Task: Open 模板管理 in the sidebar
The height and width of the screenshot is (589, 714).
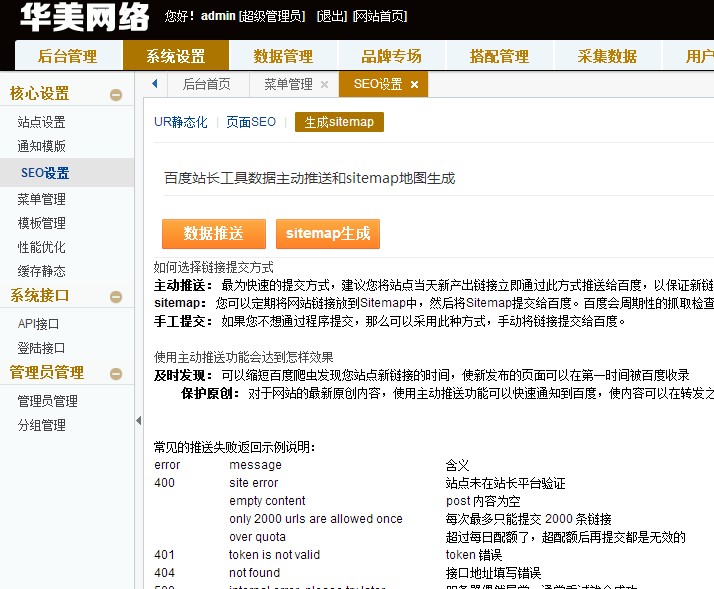Action: click(41, 223)
